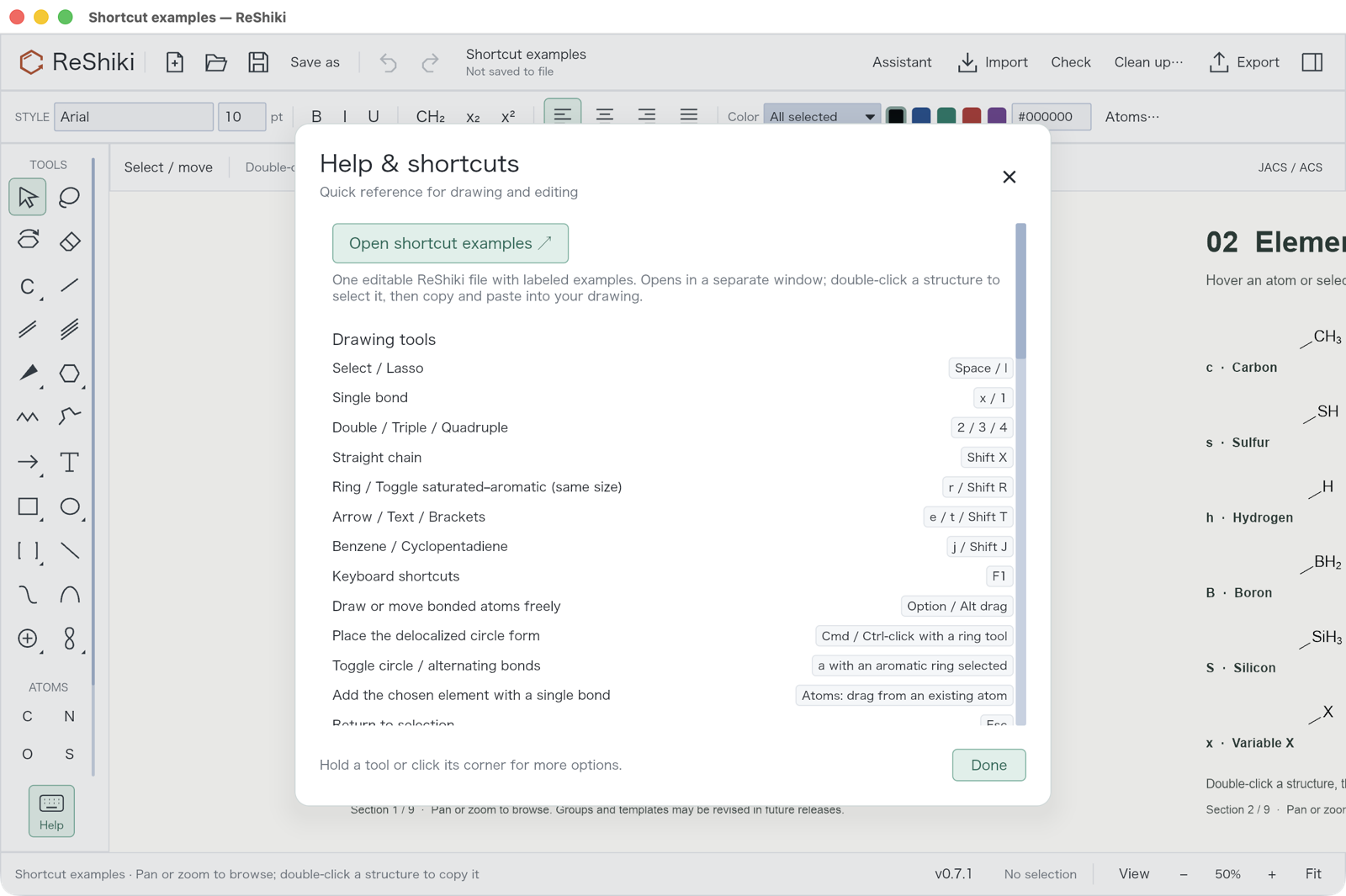This screenshot has width=1346, height=896.
Task: Click Done to close the help dialog
Action: (988, 765)
